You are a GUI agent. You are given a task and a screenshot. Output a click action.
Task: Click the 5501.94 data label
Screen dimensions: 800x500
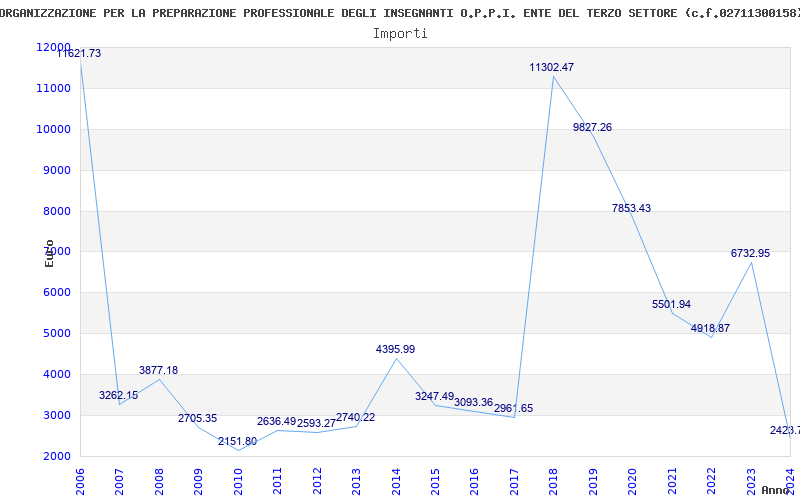tap(671, 305)
